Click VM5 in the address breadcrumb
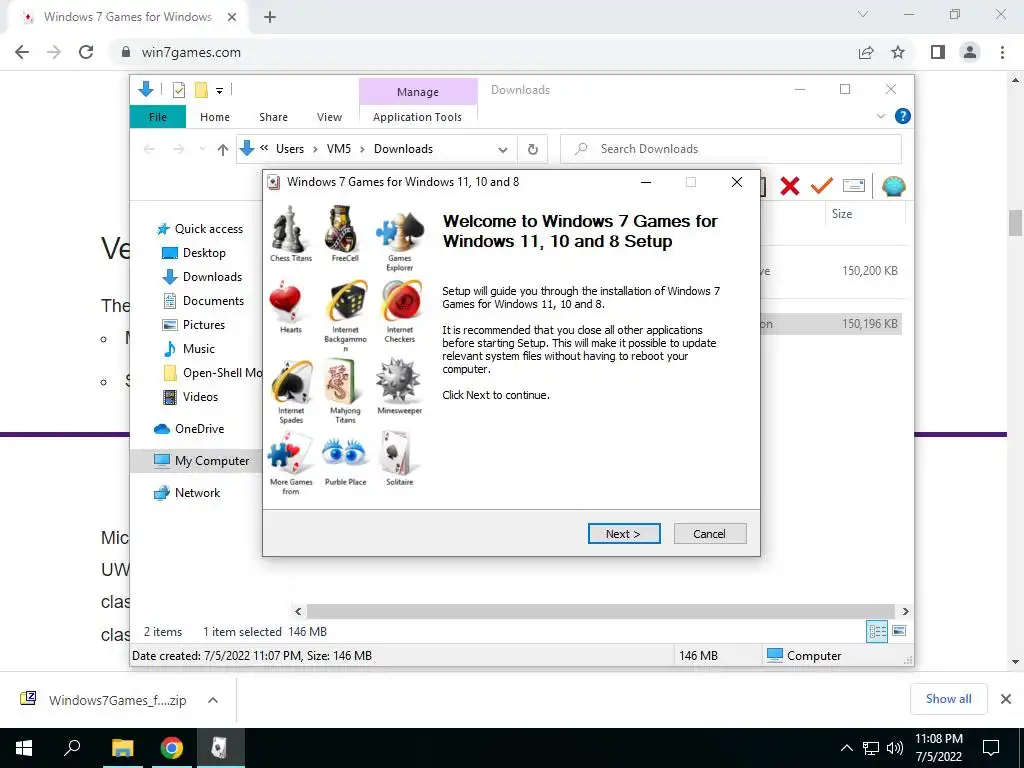 coord(338,149)
